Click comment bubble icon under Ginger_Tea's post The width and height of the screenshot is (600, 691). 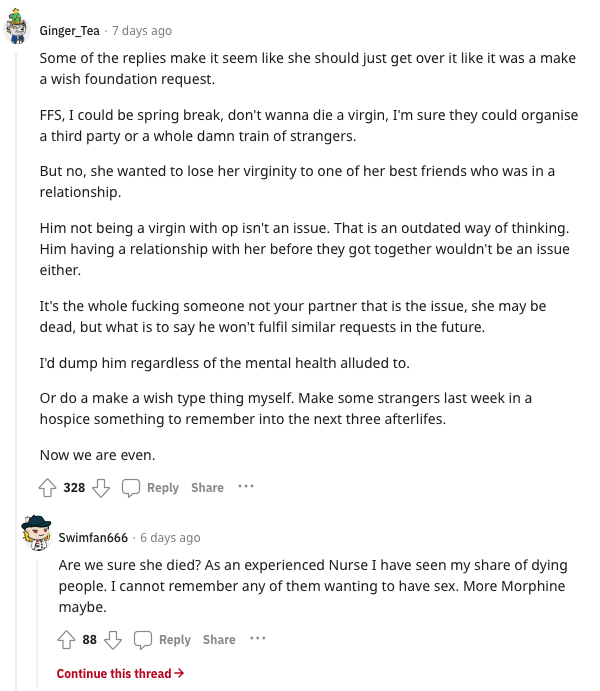131,488
